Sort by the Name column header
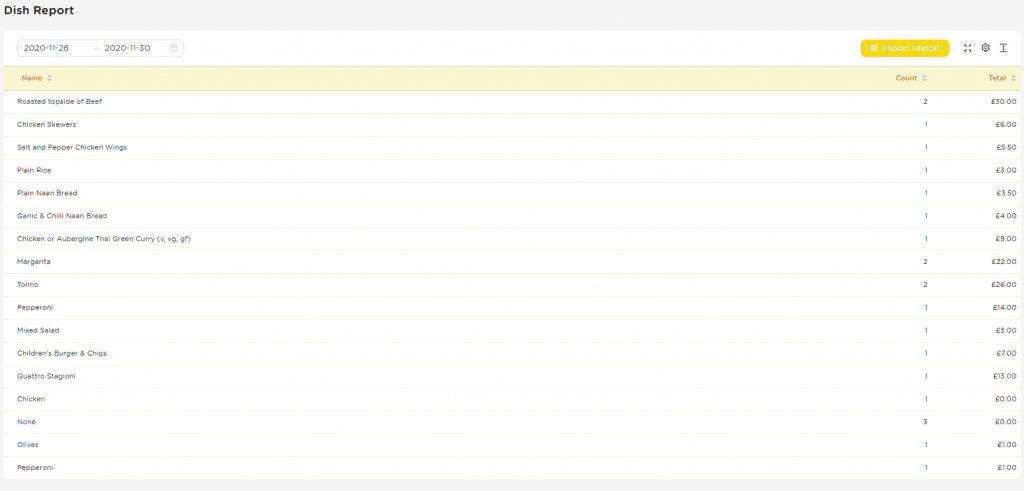The height and width of the screenshot is (491, 1024). click(x=31, y=78)
